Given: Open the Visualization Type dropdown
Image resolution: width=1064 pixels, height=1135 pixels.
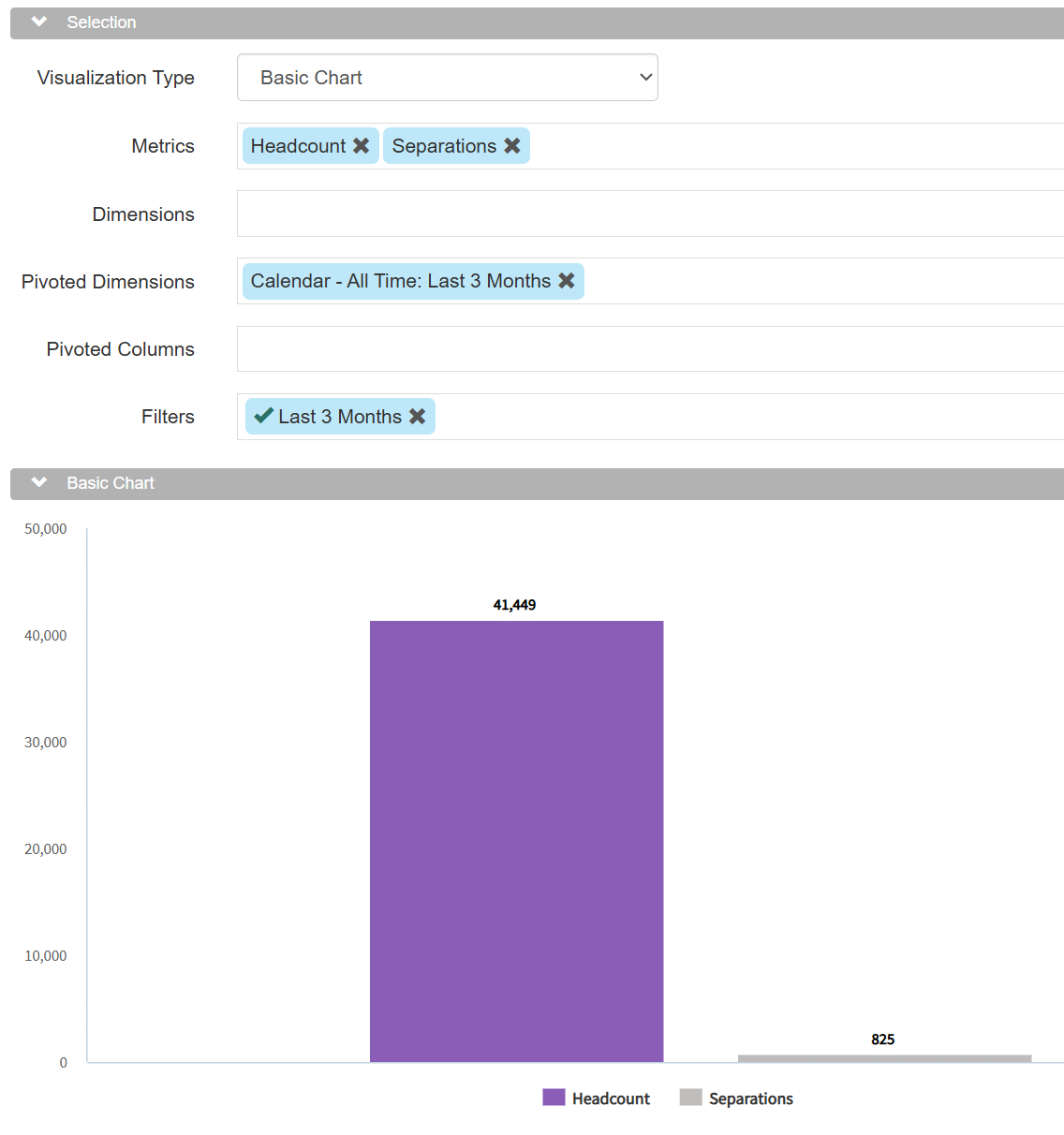Looking at the screenshot, I should click(x=447, y=78).
